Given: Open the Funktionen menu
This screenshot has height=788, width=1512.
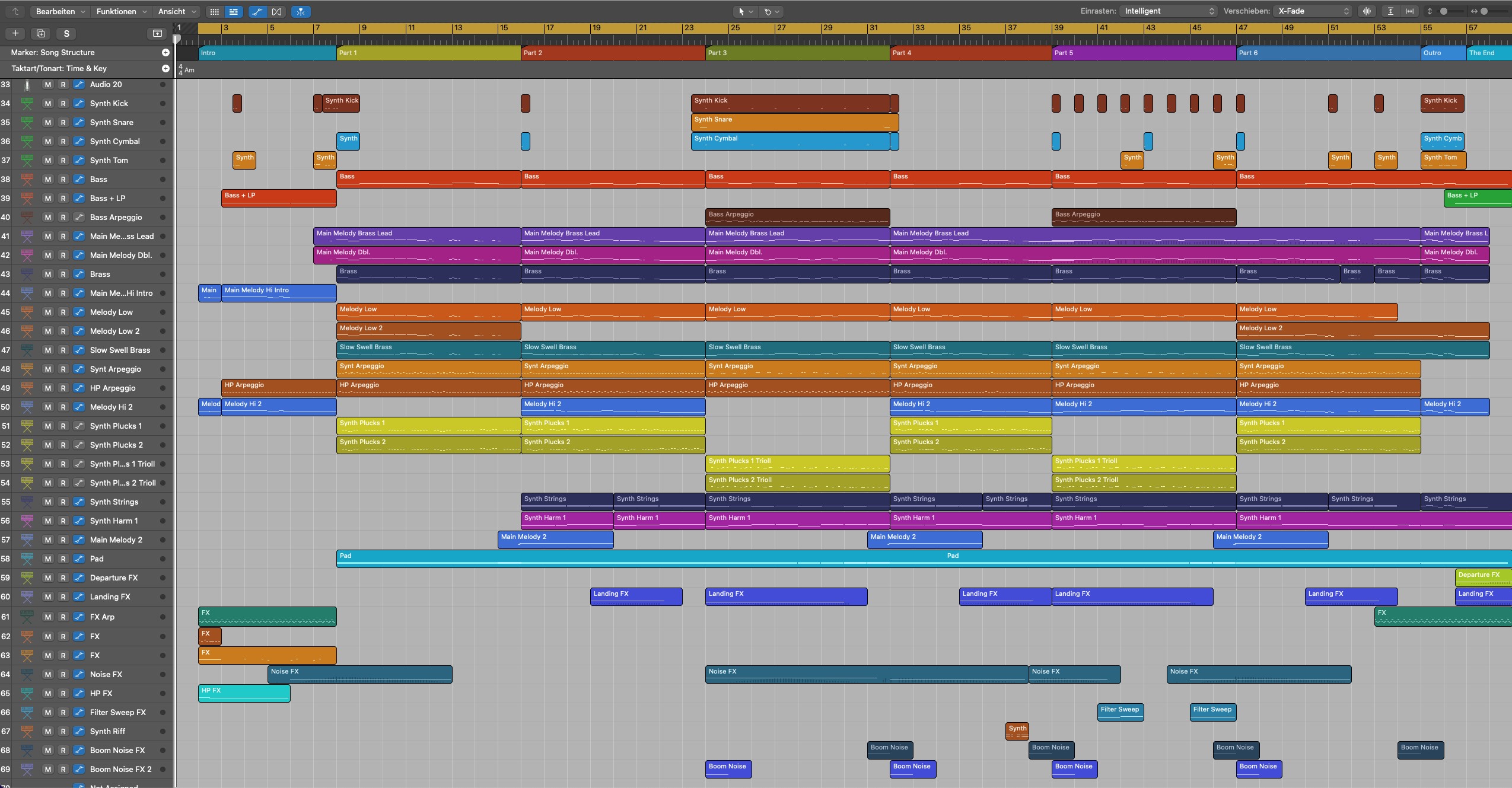Looking at the screenshot, I should pyautogui.click(x=121, y=11).
